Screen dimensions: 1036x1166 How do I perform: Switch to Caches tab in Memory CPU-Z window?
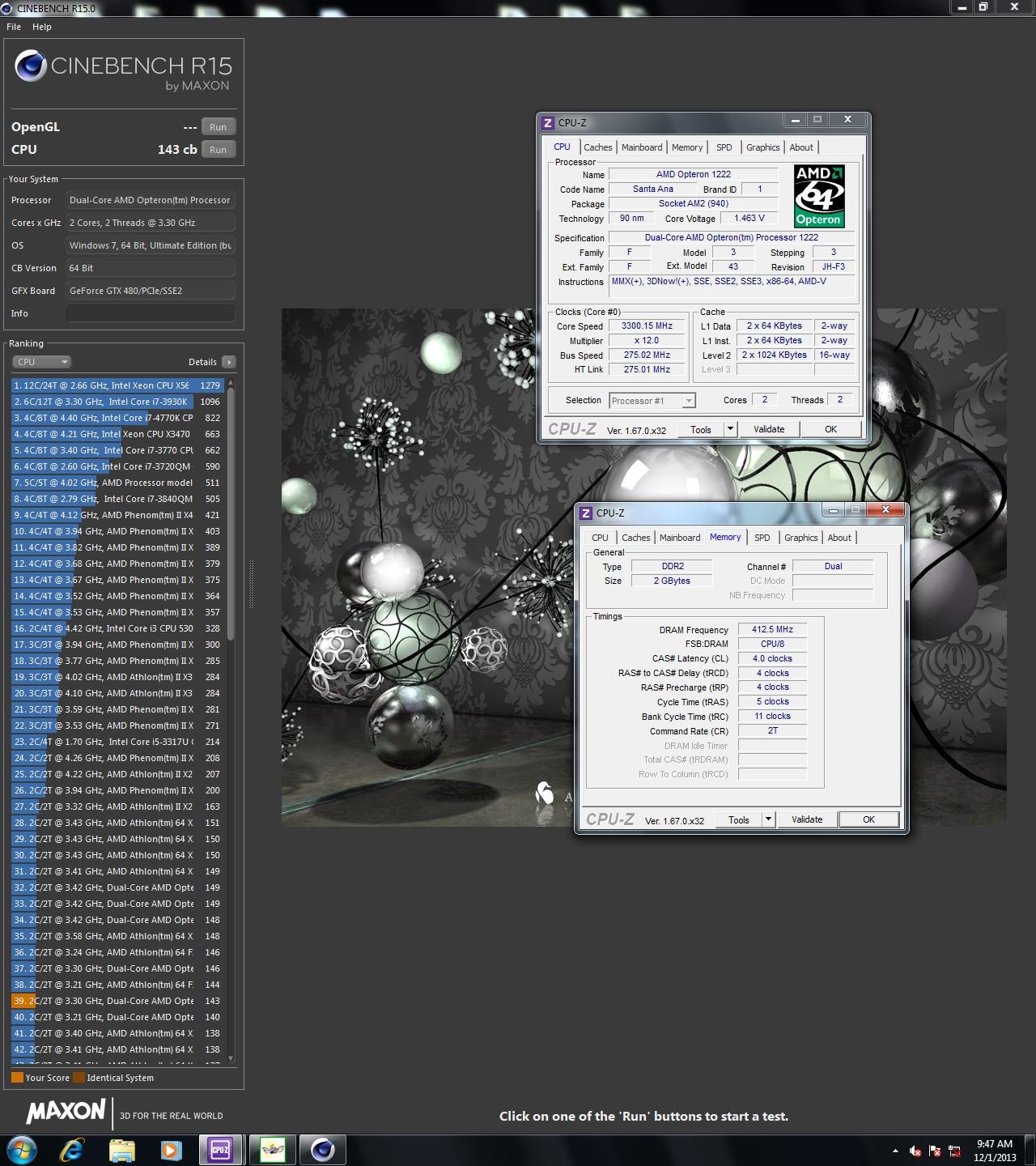[x=635, y=538]
